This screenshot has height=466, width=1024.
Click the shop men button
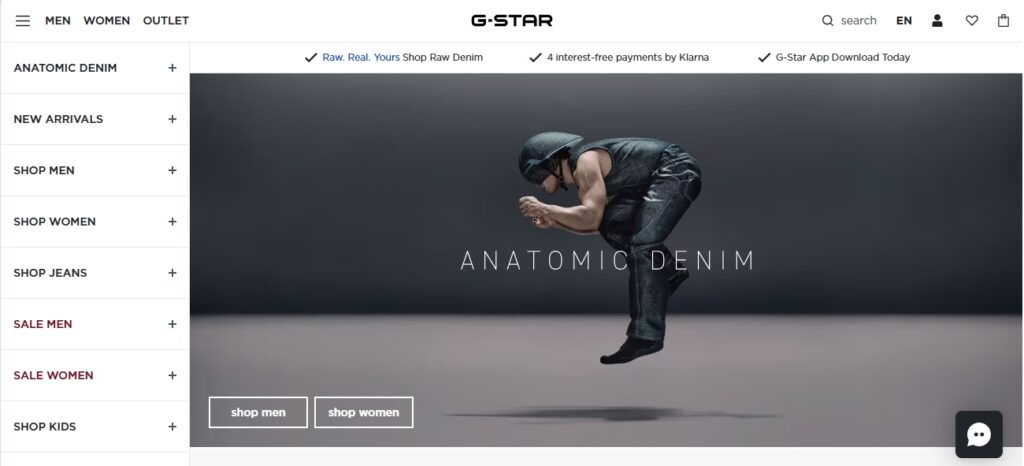pyautogui.click(x=258, y=412)
